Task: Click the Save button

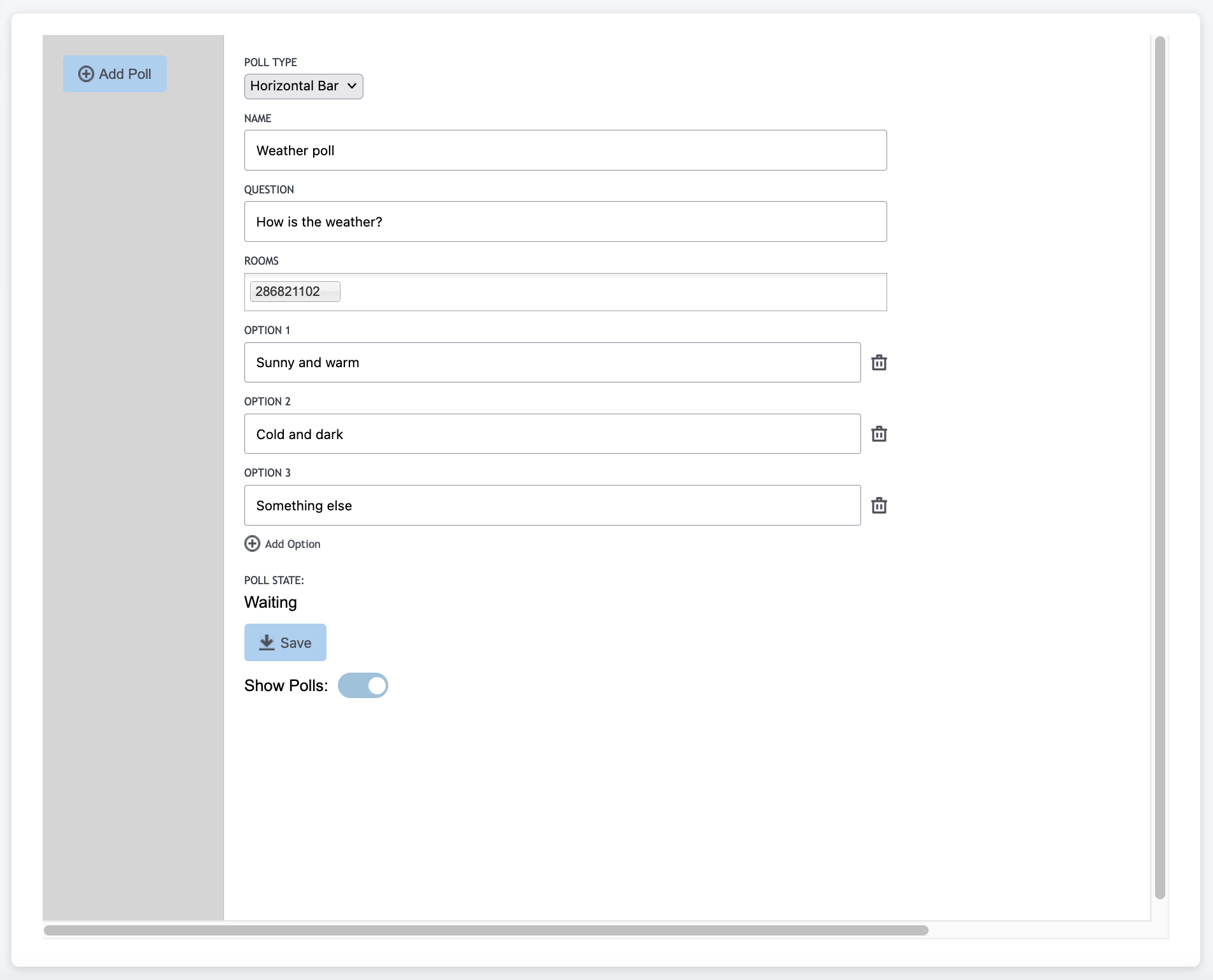Action: [x=285, y=643]
